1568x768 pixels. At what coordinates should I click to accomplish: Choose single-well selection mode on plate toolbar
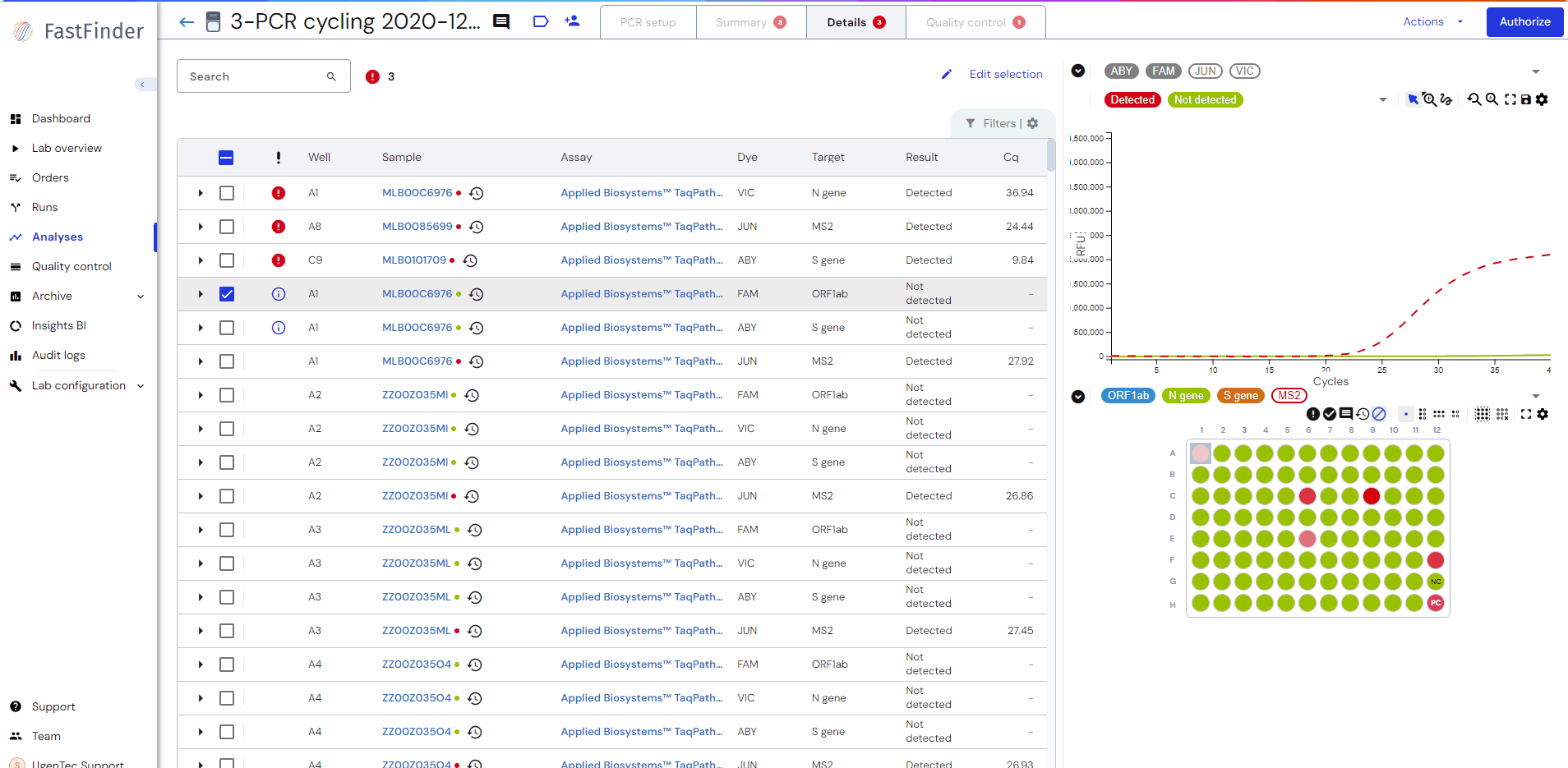point(1406,414)
